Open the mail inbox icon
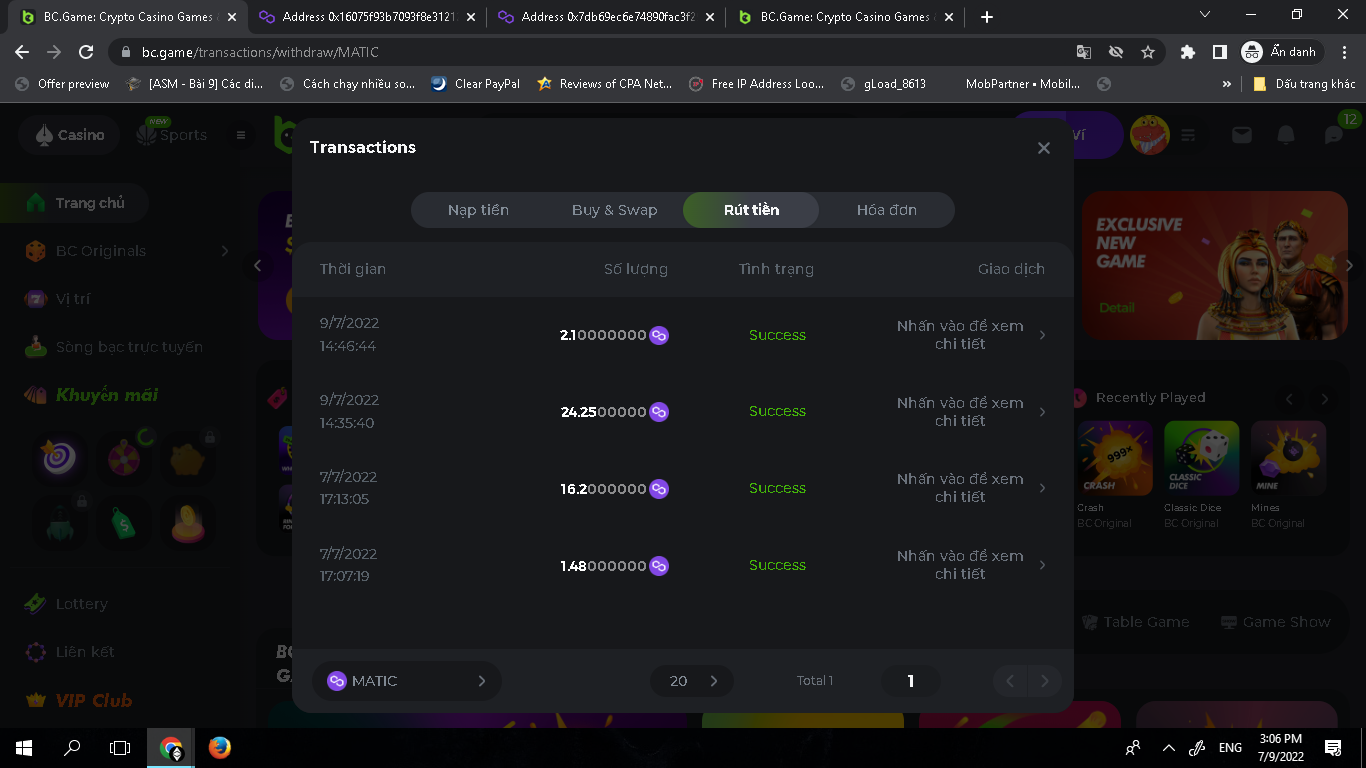 coord(1242,135)
